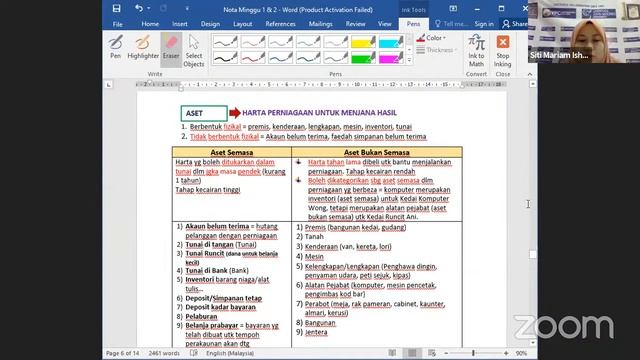
Task: Click the Stop Inking button
Action: pos(502,51)
